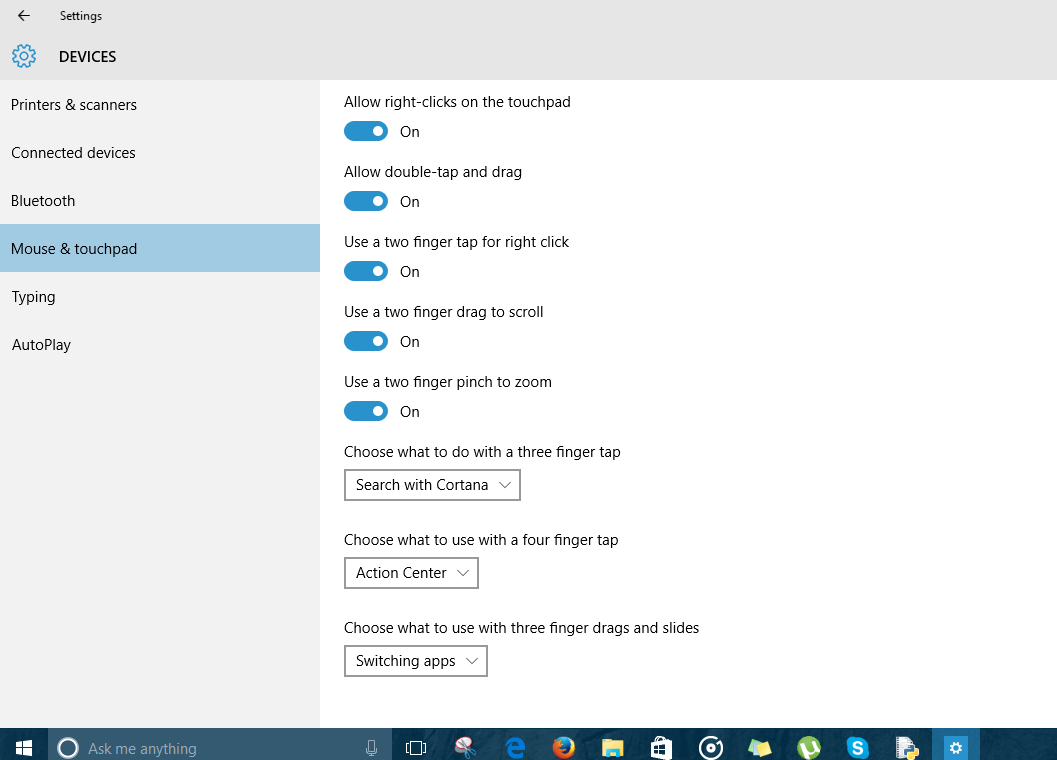This screenshot has width=1057, height=760.
Task: Open uTorrent from the taskbar
Action: point(809,747)
